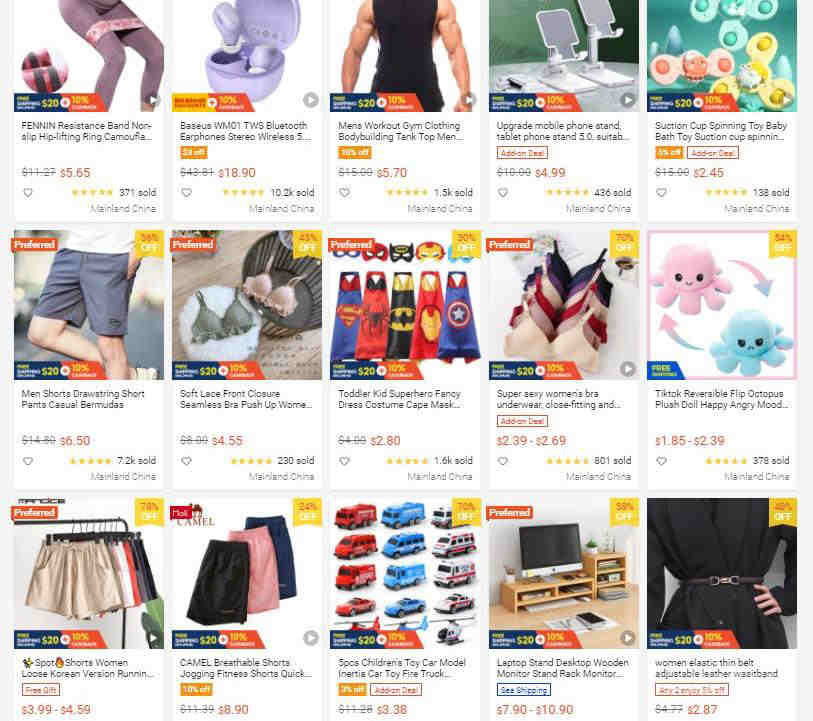Play video on women's bra product image
This screenshot has width=813, height=721.
pos(627,369)
